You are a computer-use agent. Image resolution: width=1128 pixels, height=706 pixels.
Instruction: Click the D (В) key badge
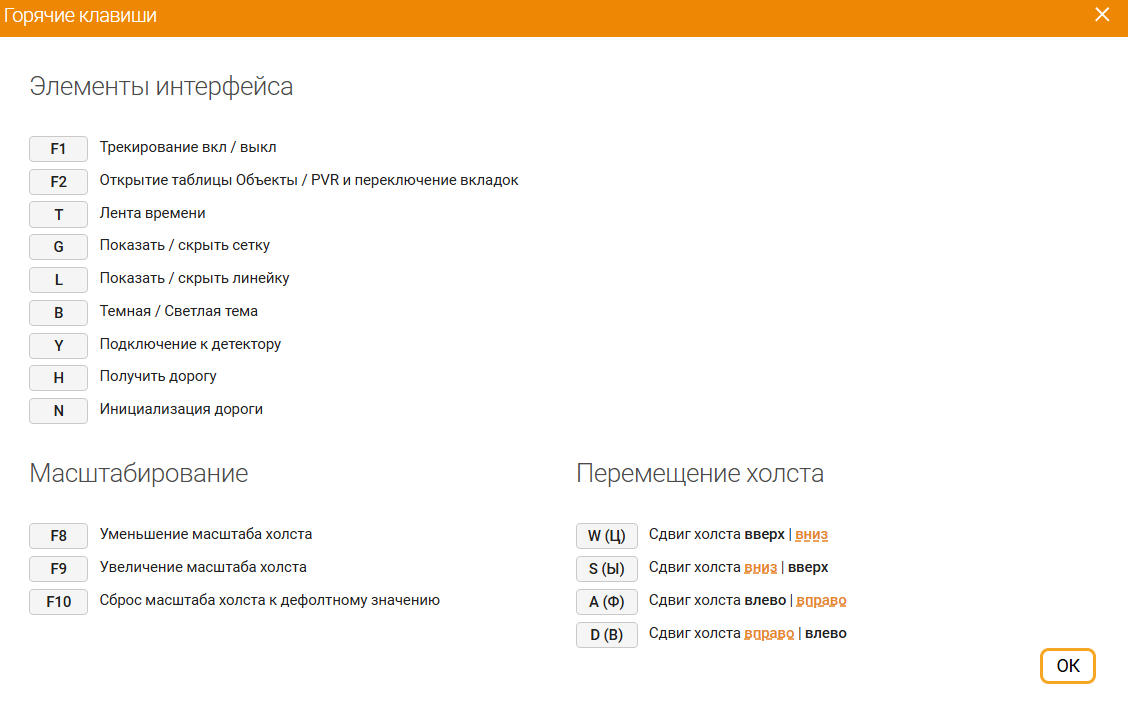pyautogui.click(x=606, y=634)
